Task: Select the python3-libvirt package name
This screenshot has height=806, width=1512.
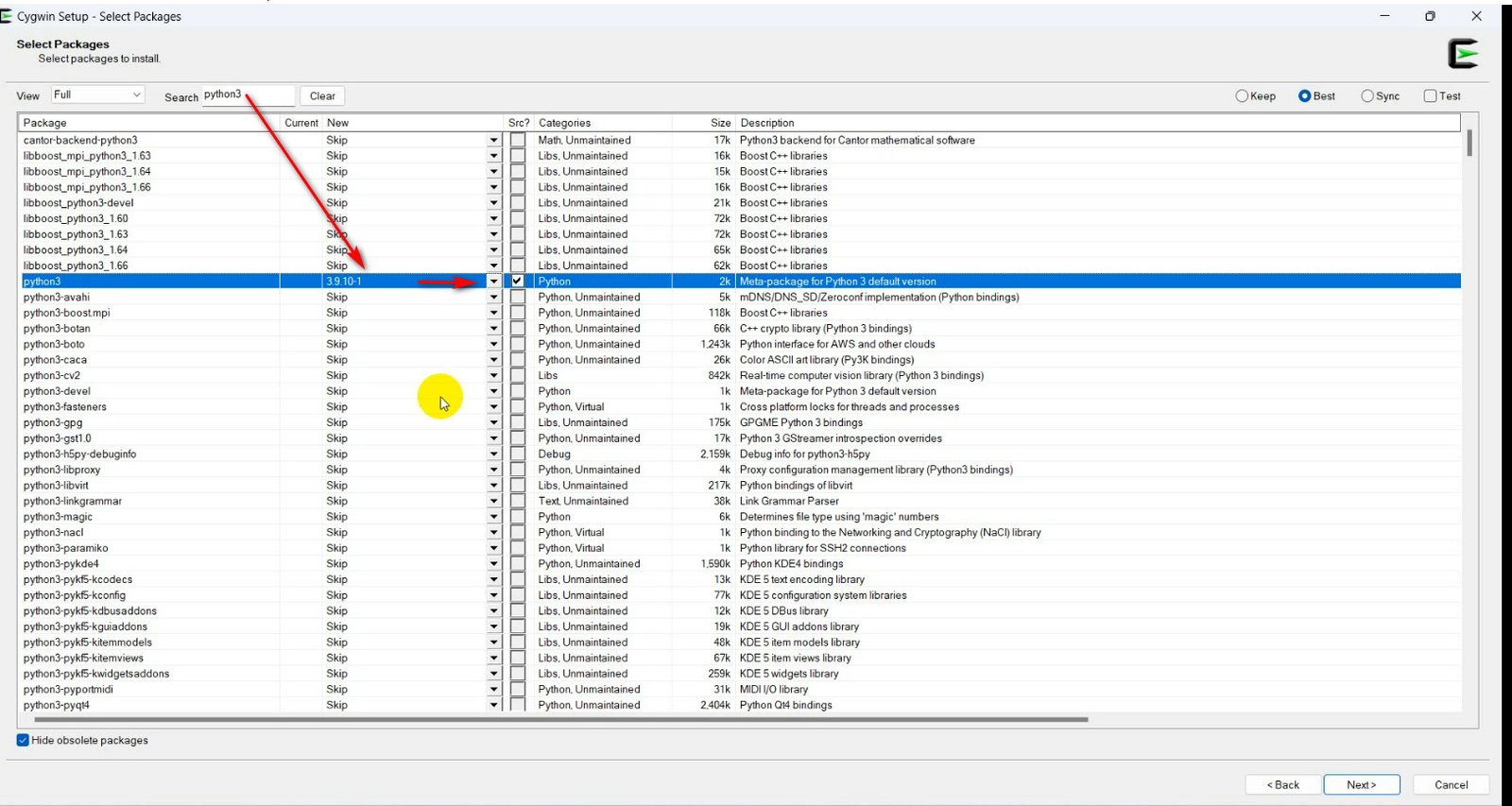Action: point(56,486)
